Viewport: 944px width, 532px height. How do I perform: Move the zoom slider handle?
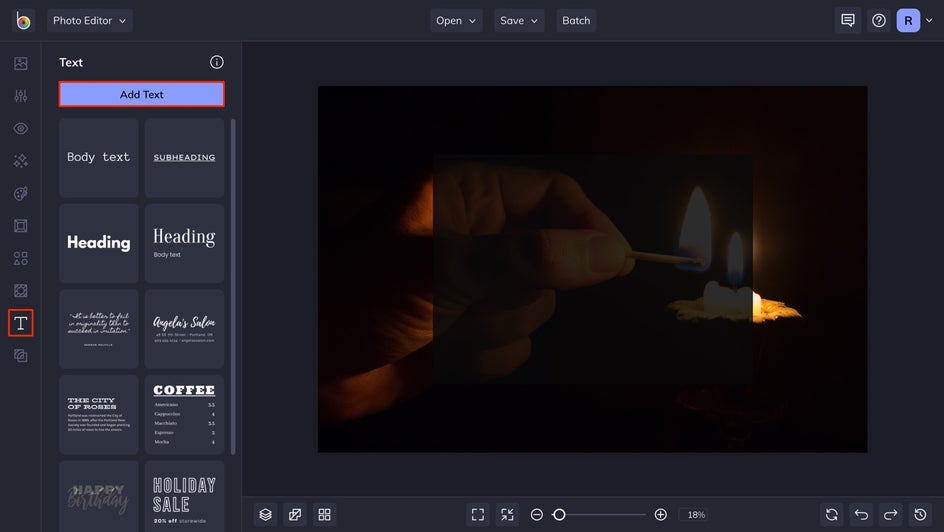559,515
